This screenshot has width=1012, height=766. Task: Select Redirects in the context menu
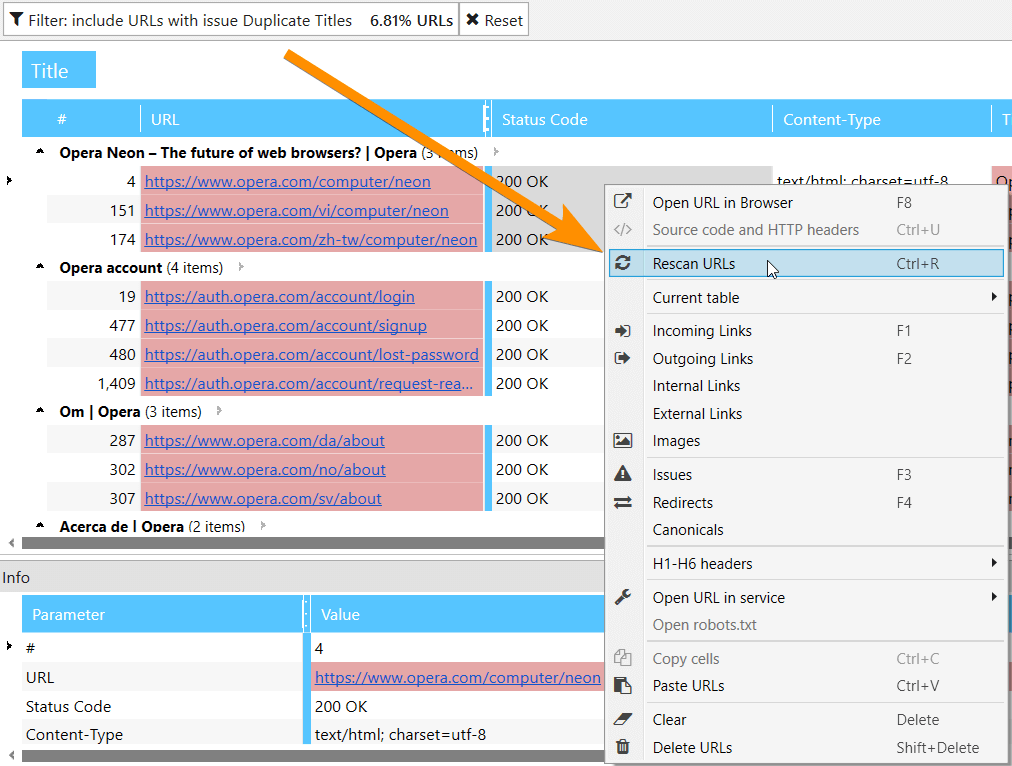[806, 503]
